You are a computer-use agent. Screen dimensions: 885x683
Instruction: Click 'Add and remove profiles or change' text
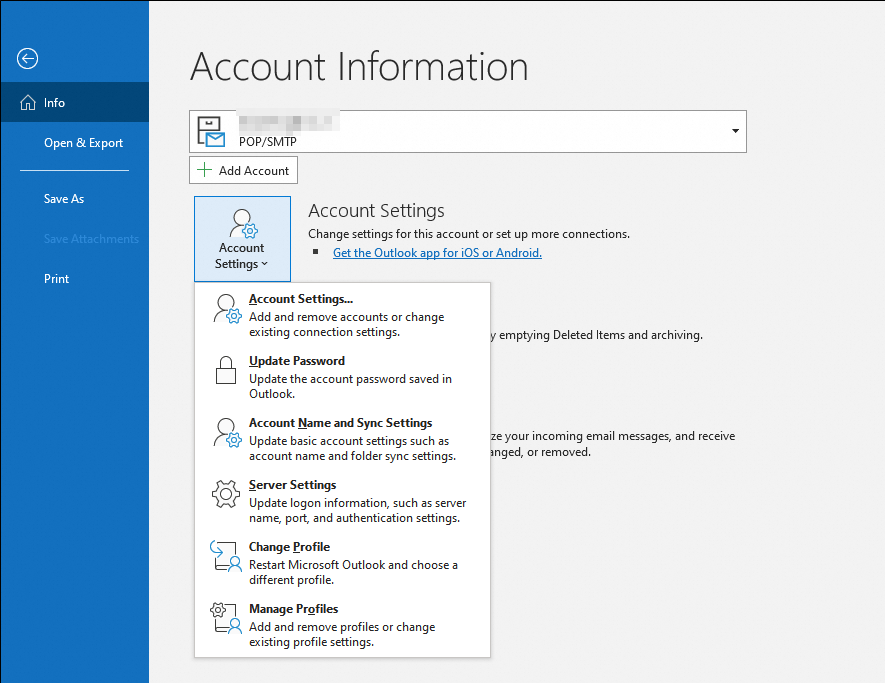(x=342, y=627)
